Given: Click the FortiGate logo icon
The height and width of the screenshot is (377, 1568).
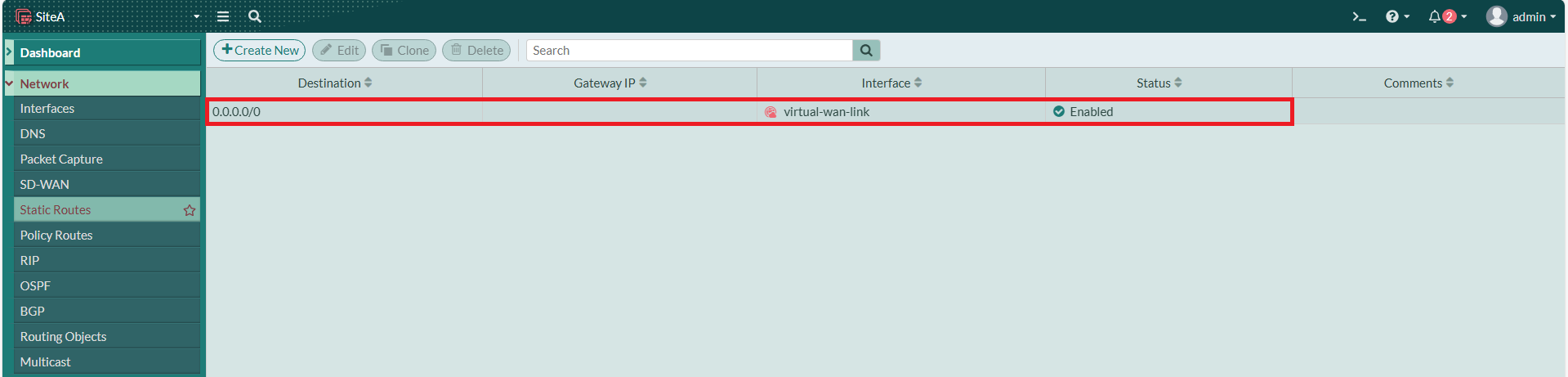Looking at the screenshot, I should click(24, 16).
